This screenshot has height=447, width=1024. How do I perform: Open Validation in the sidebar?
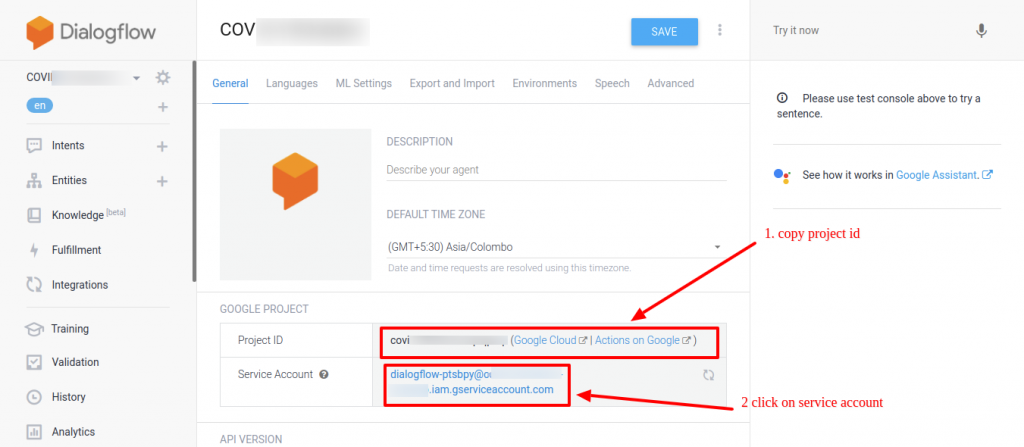(75, 362)
